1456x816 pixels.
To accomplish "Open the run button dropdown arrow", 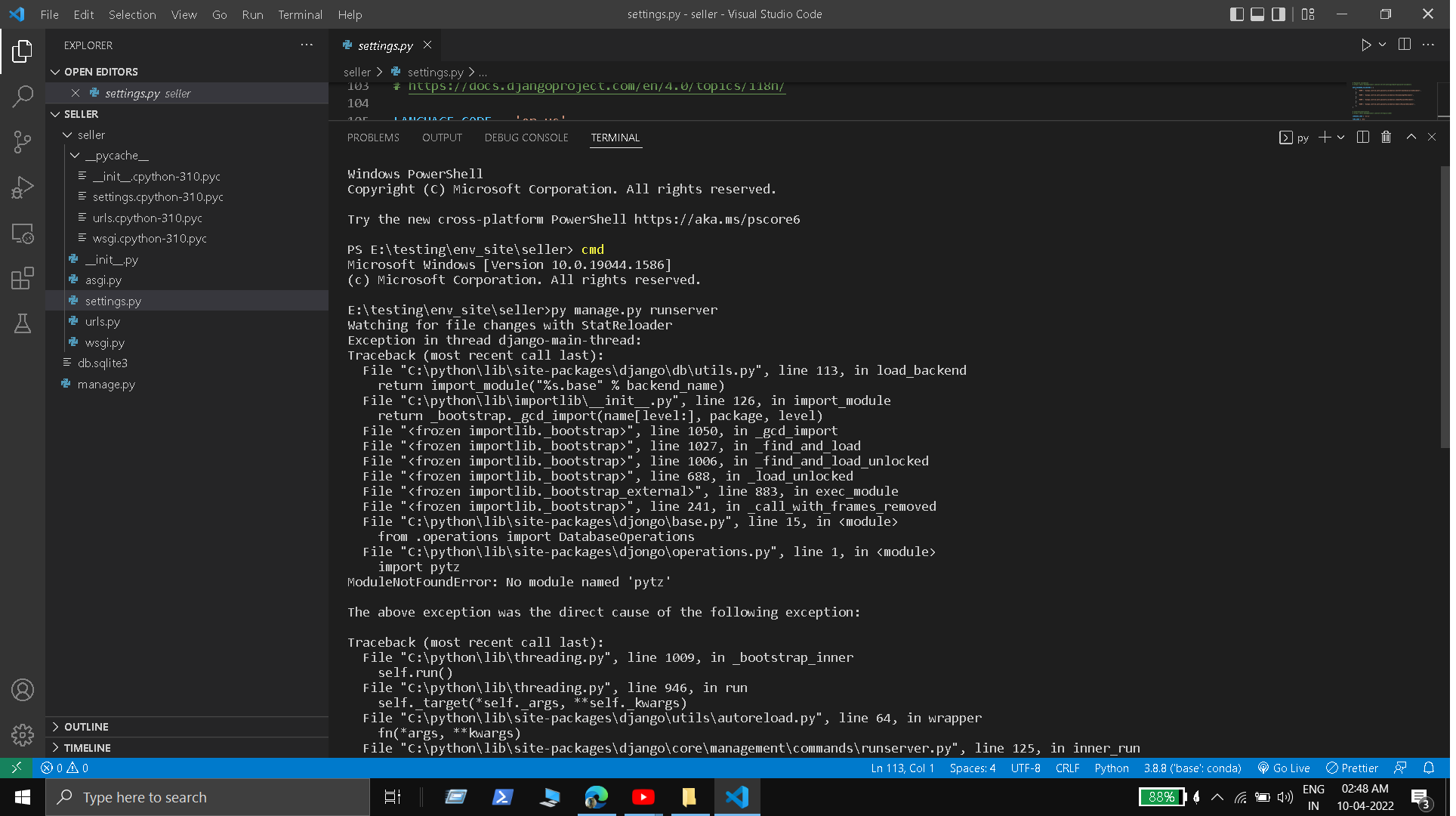I will (x=1382, y=45).
